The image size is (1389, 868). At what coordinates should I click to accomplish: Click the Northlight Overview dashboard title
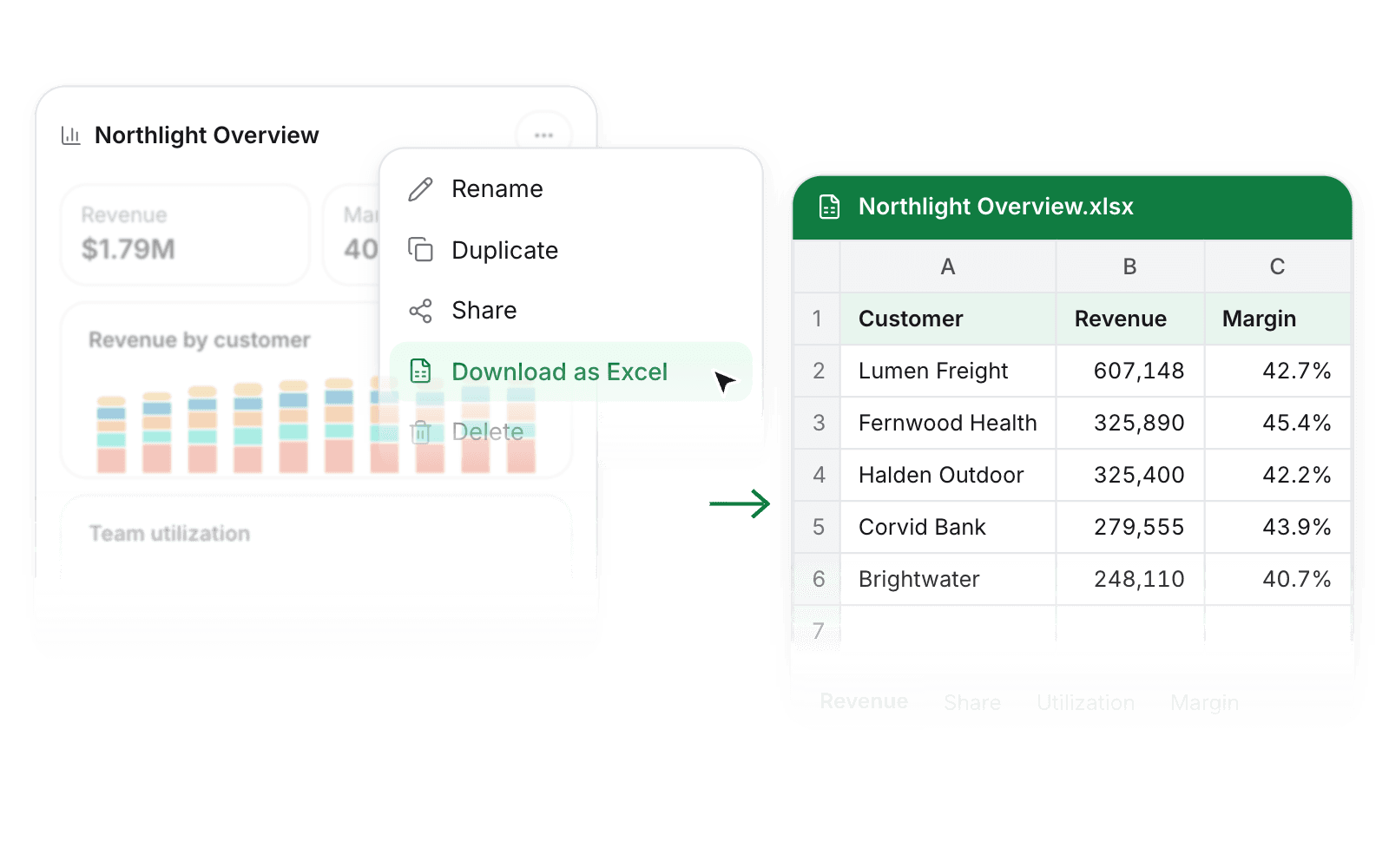click(x=207, y=135)
